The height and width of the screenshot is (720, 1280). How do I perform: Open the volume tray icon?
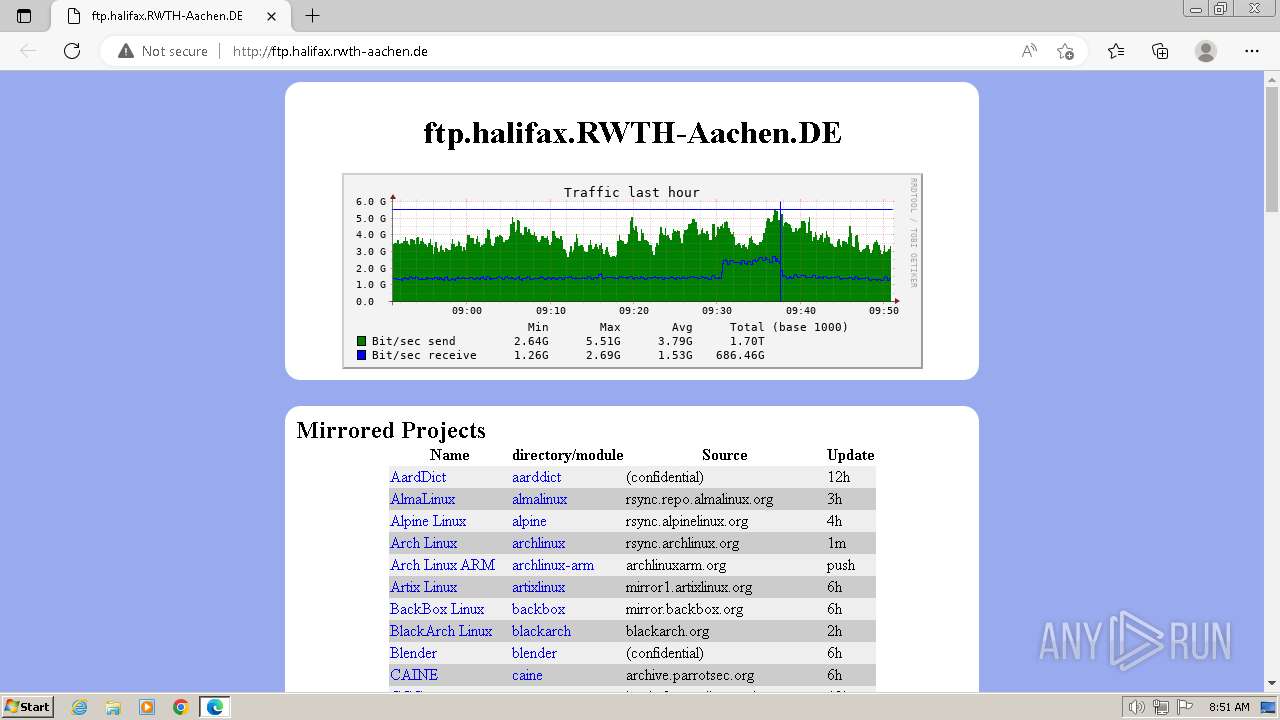point(1136,707)
